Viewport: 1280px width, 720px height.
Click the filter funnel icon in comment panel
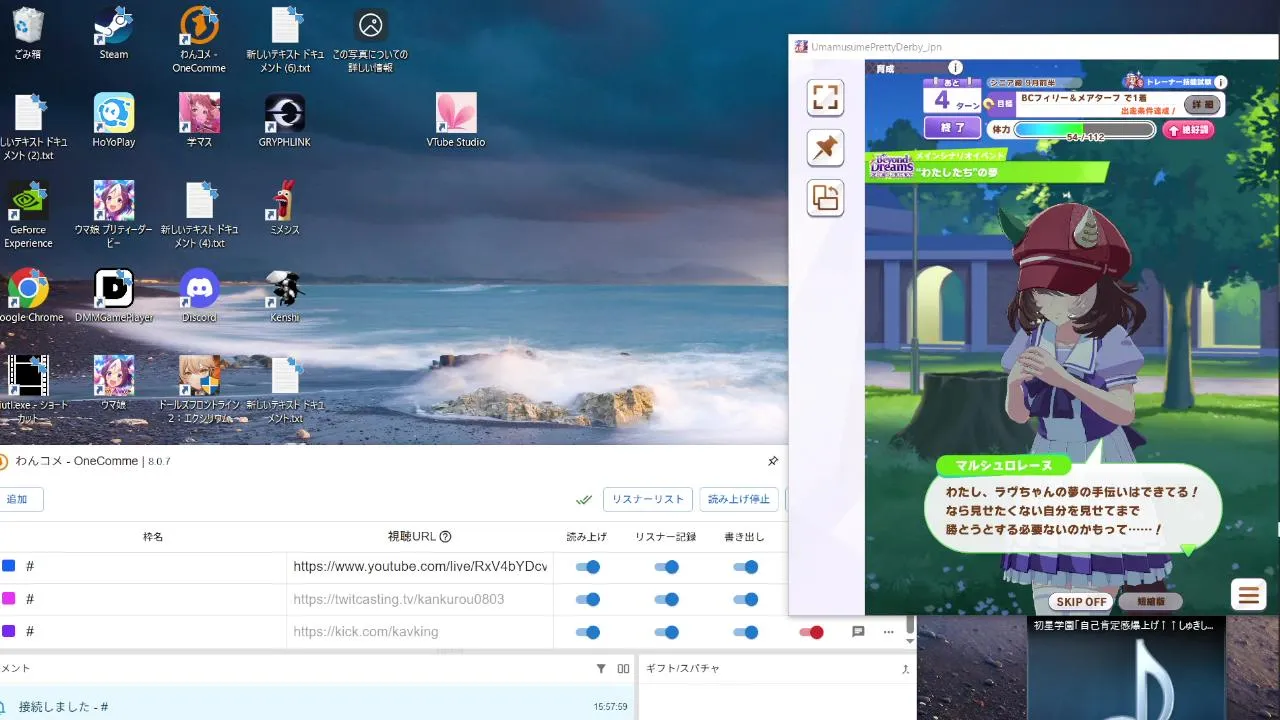[601, 669]
